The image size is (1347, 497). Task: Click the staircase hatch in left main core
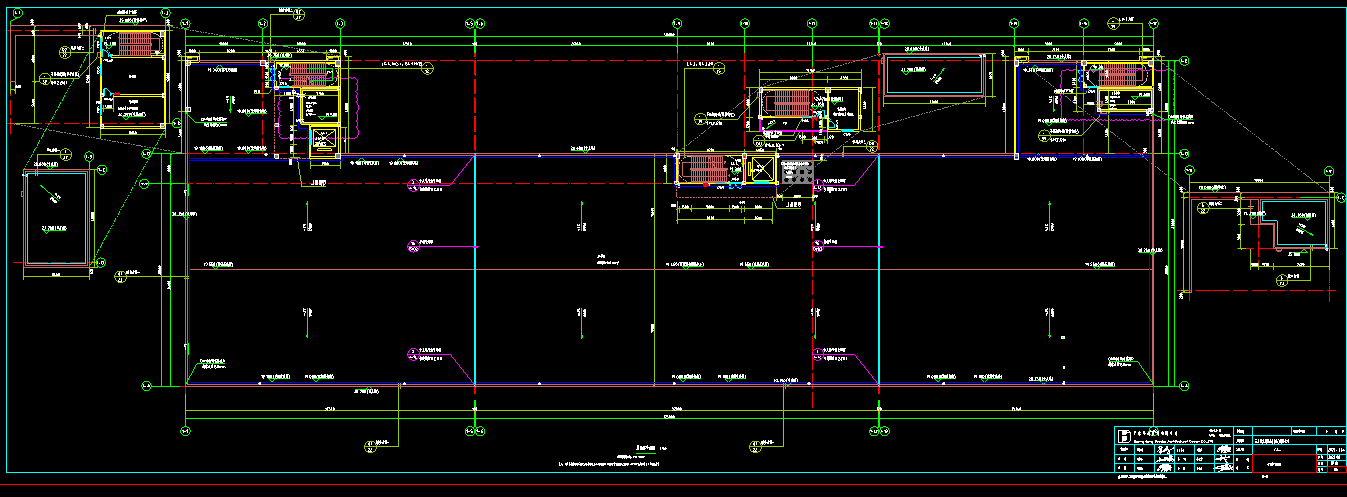click(310, 75)
